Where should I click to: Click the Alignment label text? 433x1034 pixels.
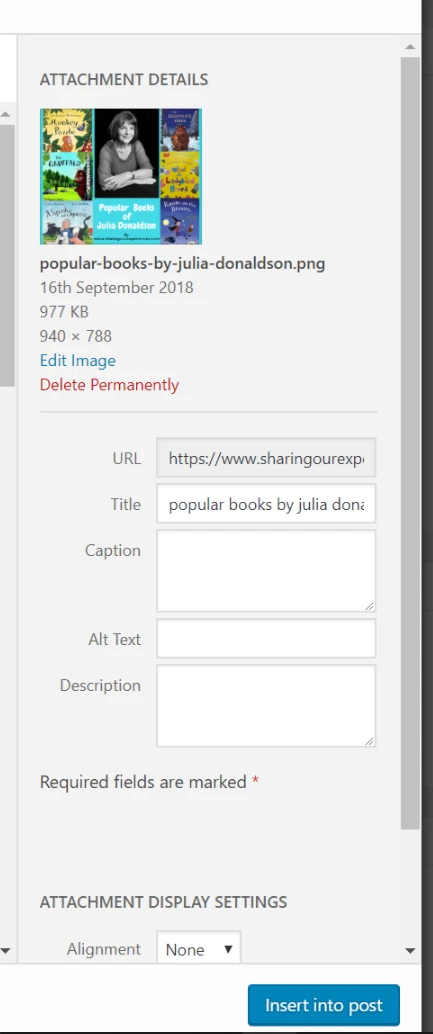tap(104, 949)
